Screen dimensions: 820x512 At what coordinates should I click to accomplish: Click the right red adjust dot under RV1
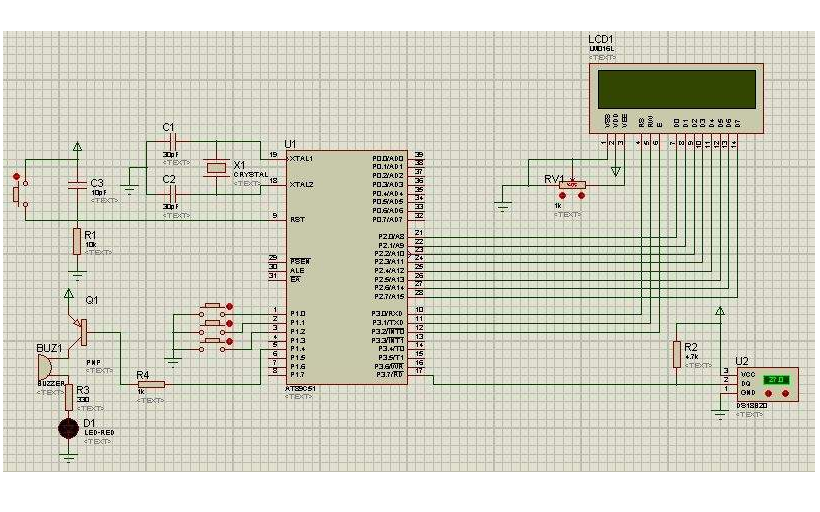(x=581, y=196)
